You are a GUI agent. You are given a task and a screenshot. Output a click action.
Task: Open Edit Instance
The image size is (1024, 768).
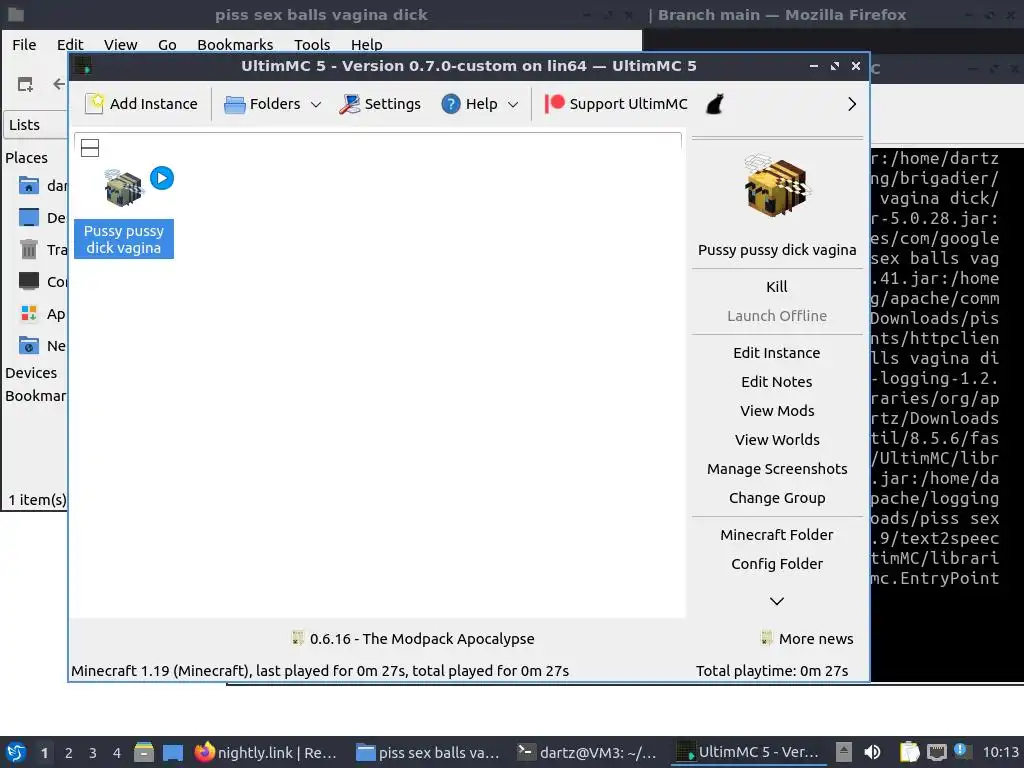776,353
